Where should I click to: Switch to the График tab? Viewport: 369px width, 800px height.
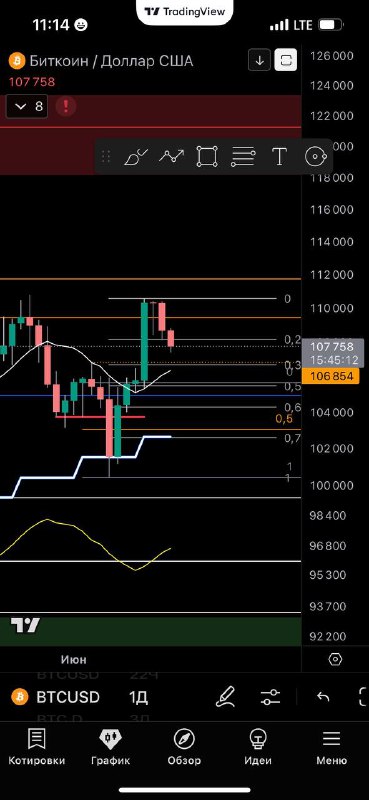pos(111,747)
